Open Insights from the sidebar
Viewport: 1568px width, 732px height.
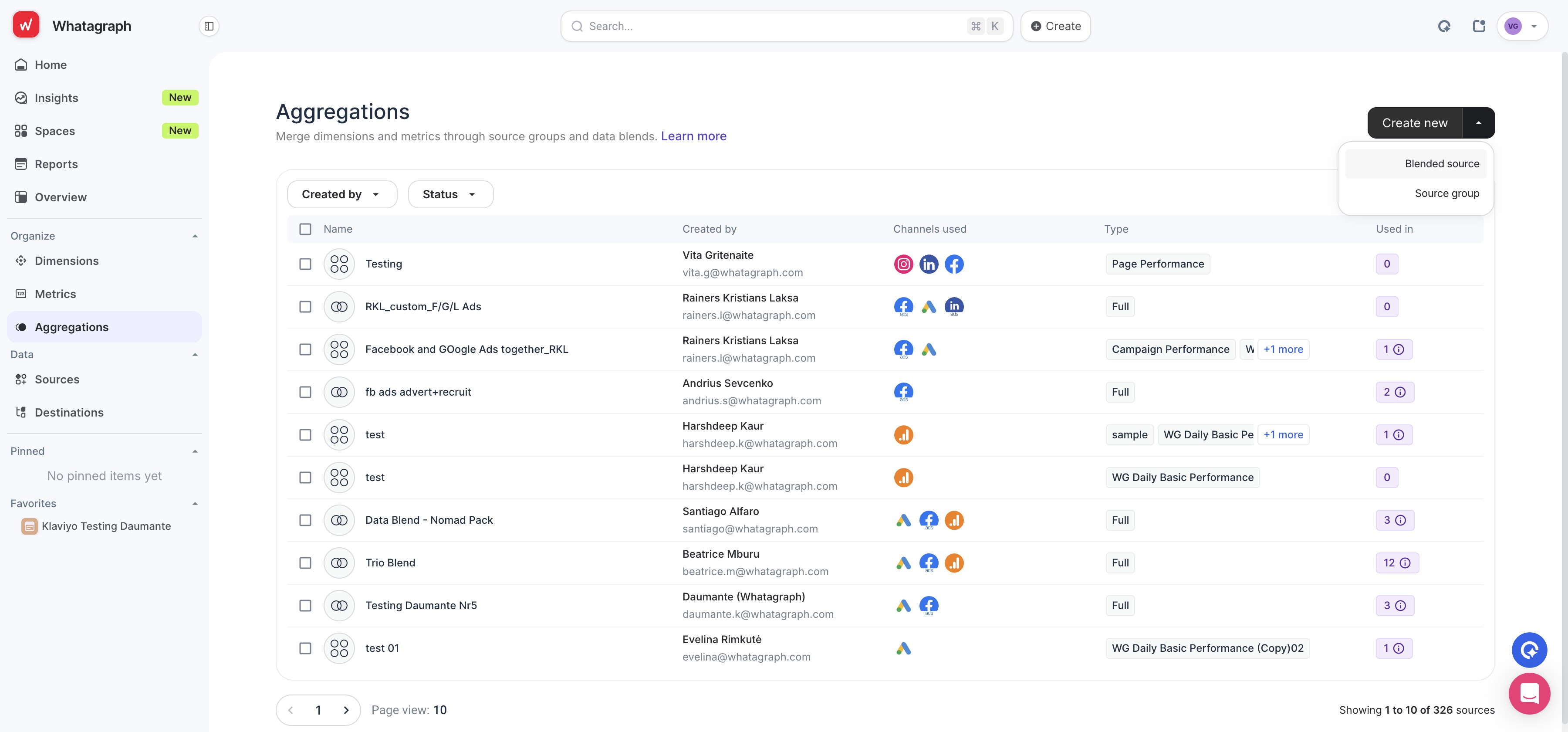coord(104,98)
